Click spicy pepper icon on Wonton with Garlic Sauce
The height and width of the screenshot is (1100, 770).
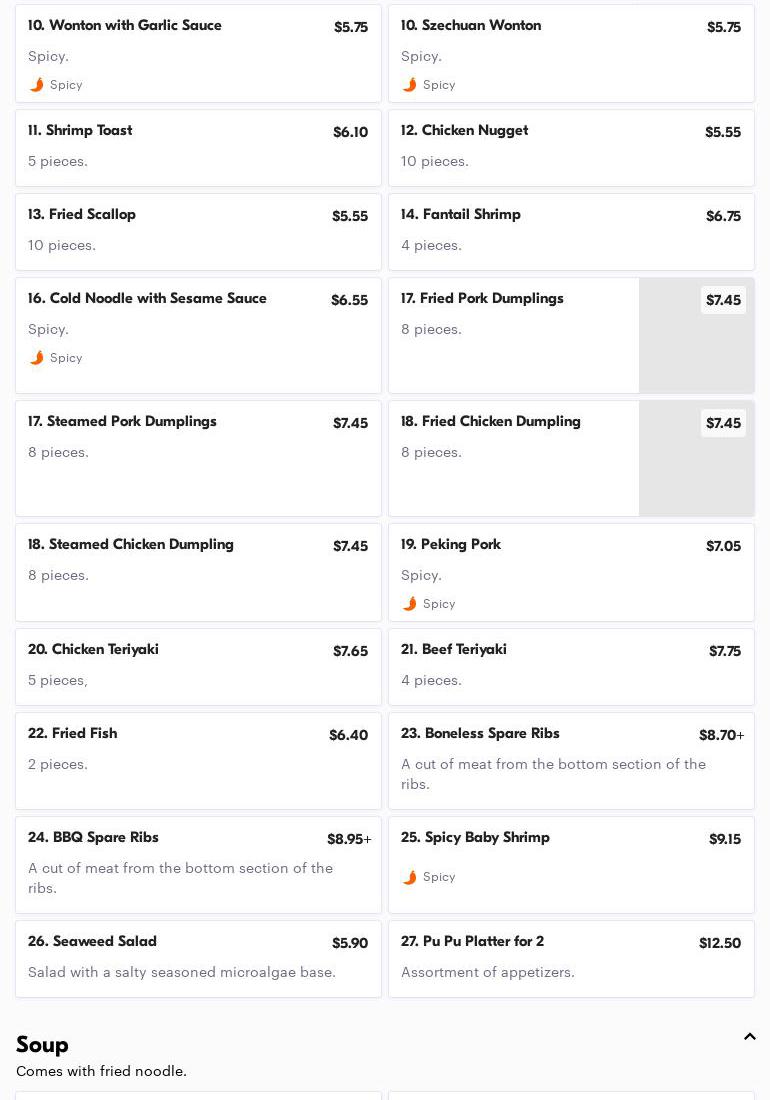pos(37,85)
